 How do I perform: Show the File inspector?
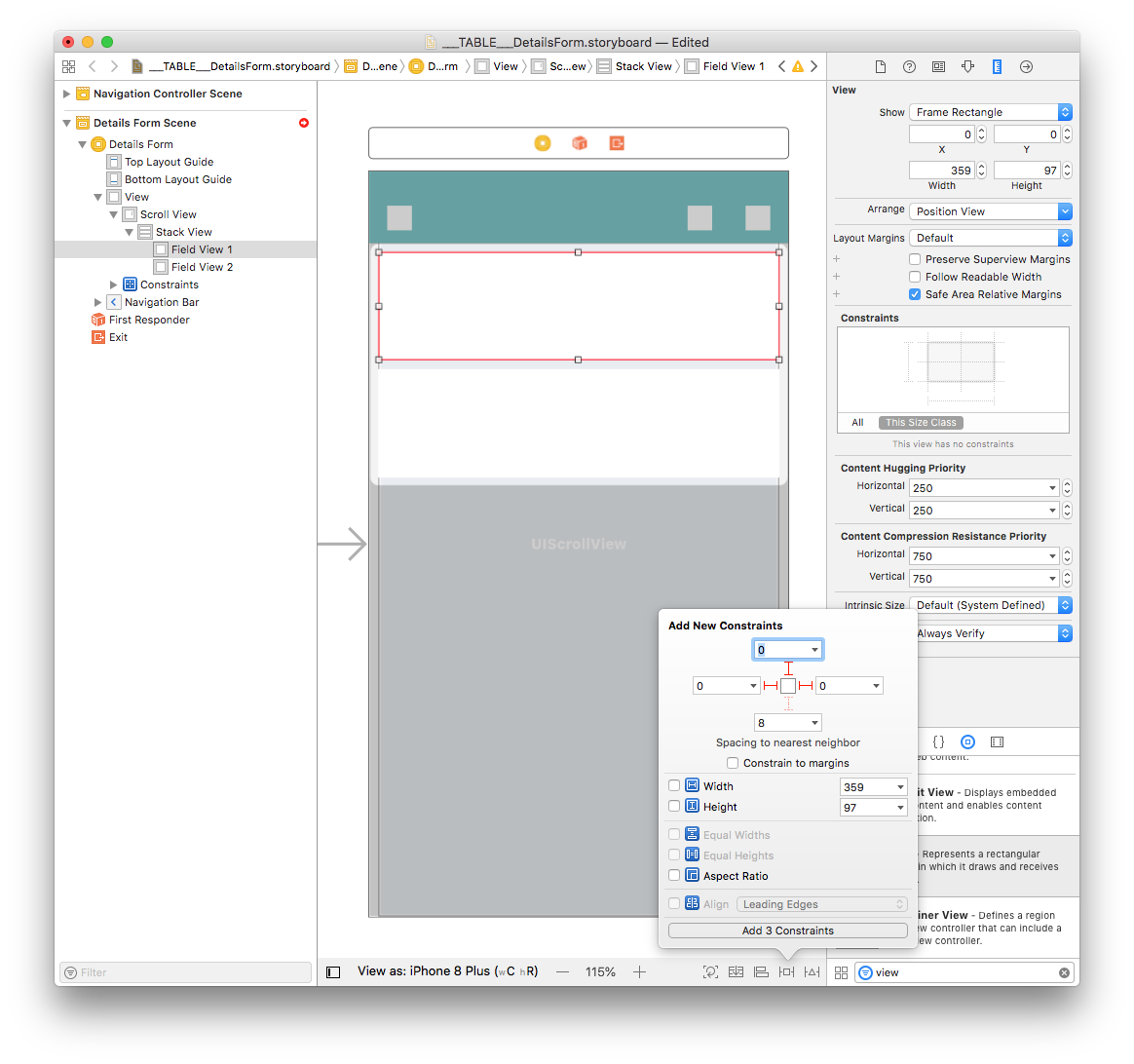[880, 66]
